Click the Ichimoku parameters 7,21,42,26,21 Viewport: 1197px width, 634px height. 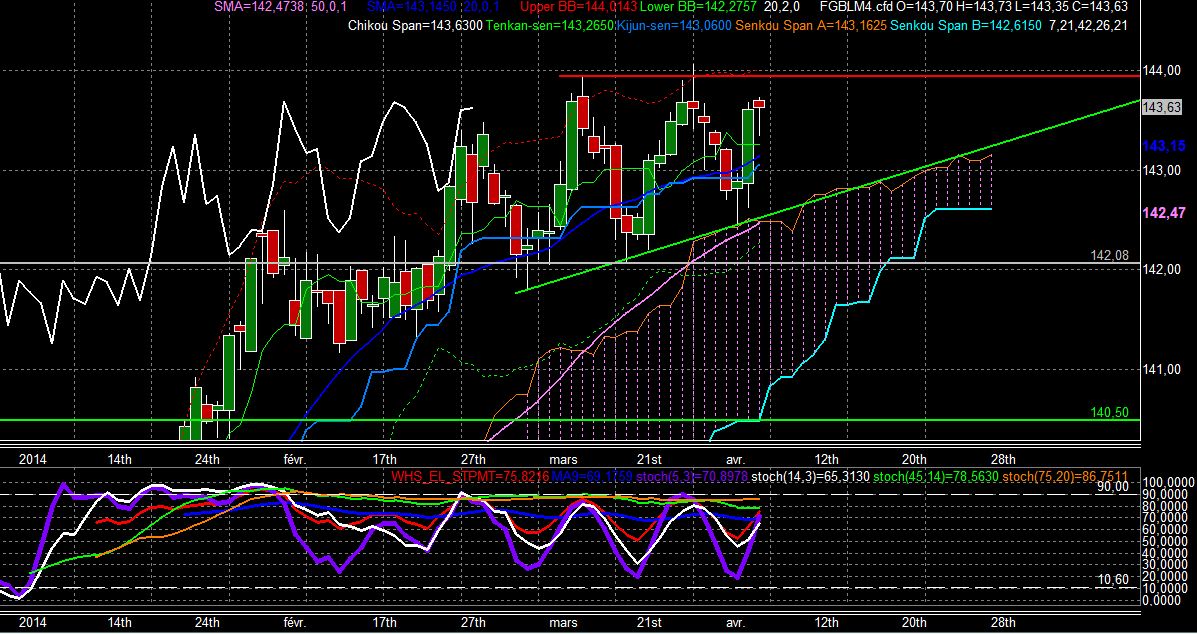[1090, 25]
